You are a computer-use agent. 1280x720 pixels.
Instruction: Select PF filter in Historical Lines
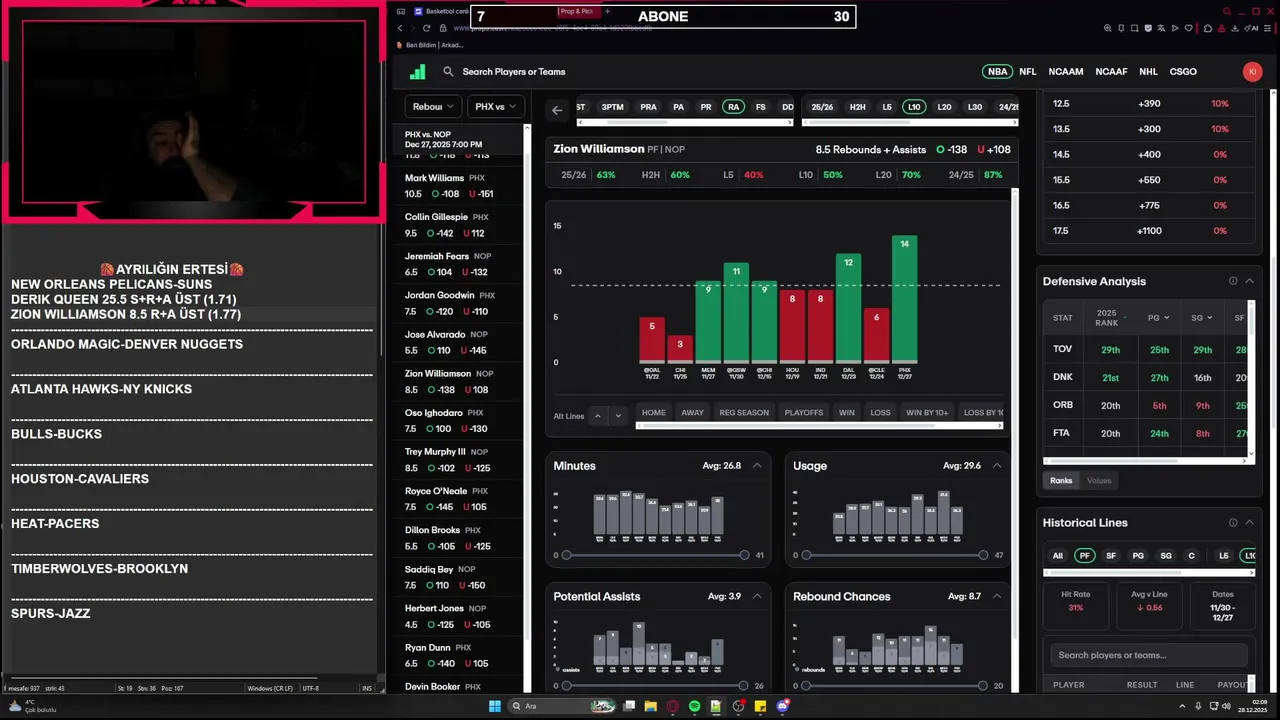1084,555
